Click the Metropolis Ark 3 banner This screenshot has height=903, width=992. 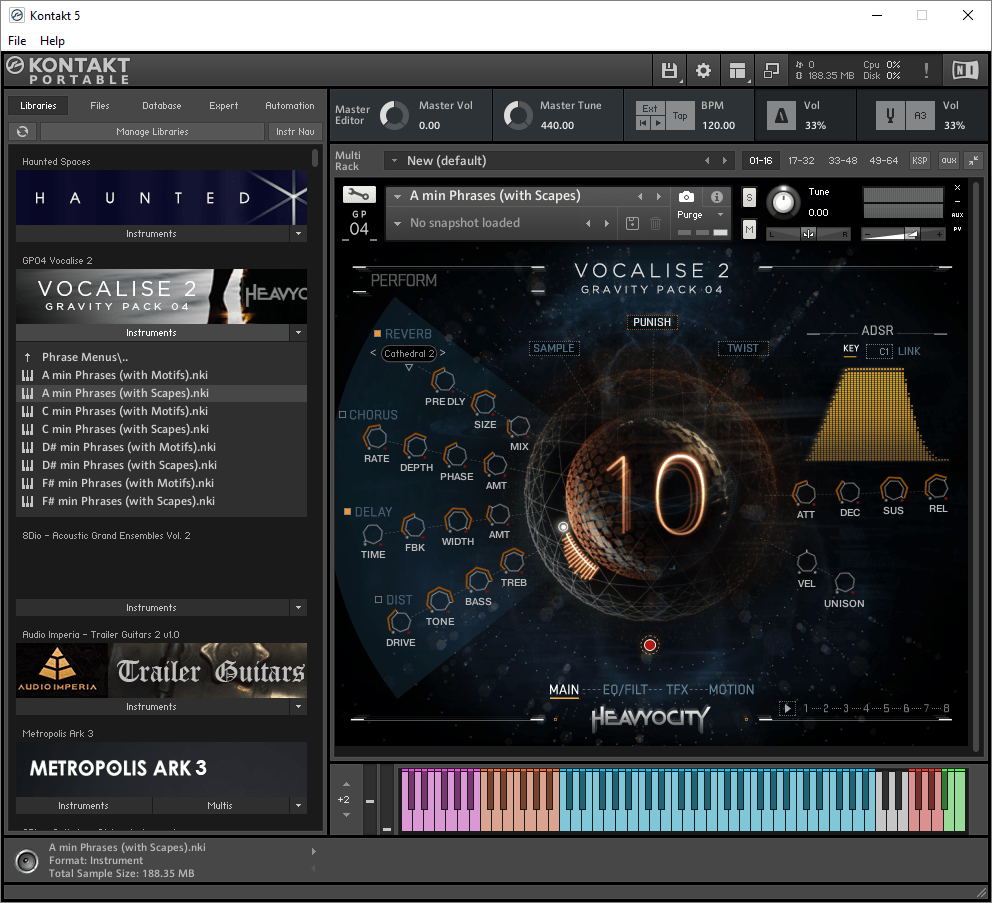tap(161, 769)
